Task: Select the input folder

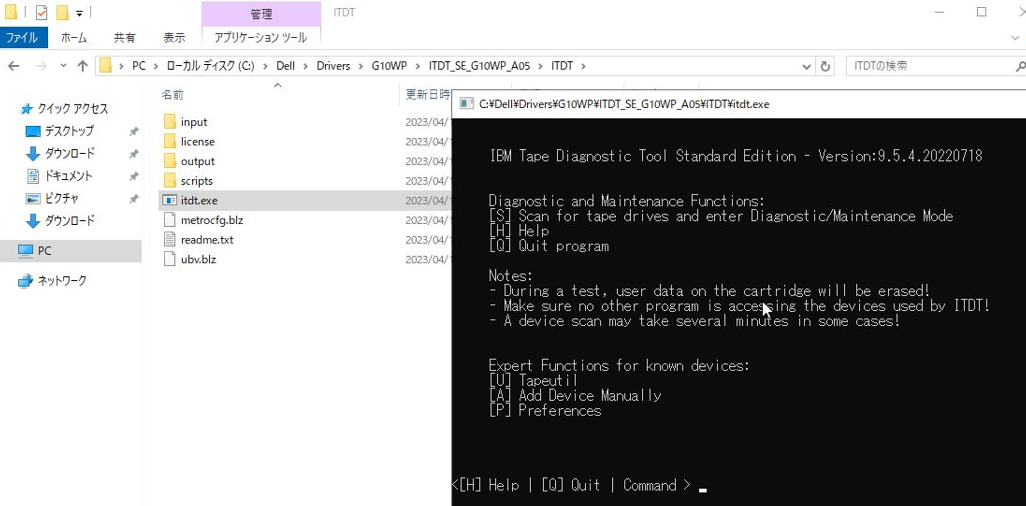Action: pos(194,122)
